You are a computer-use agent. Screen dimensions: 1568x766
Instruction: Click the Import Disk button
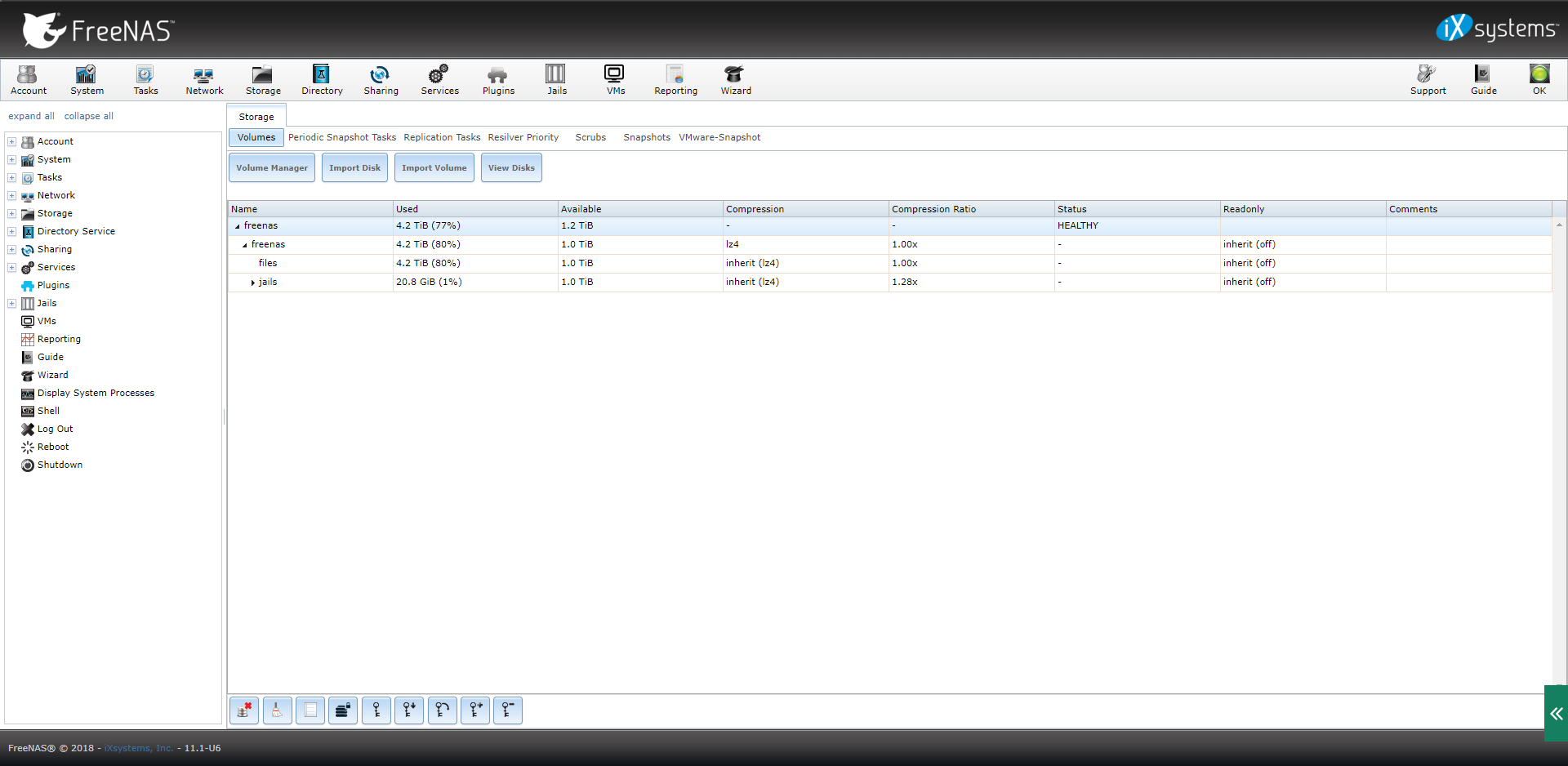point(354,167)
